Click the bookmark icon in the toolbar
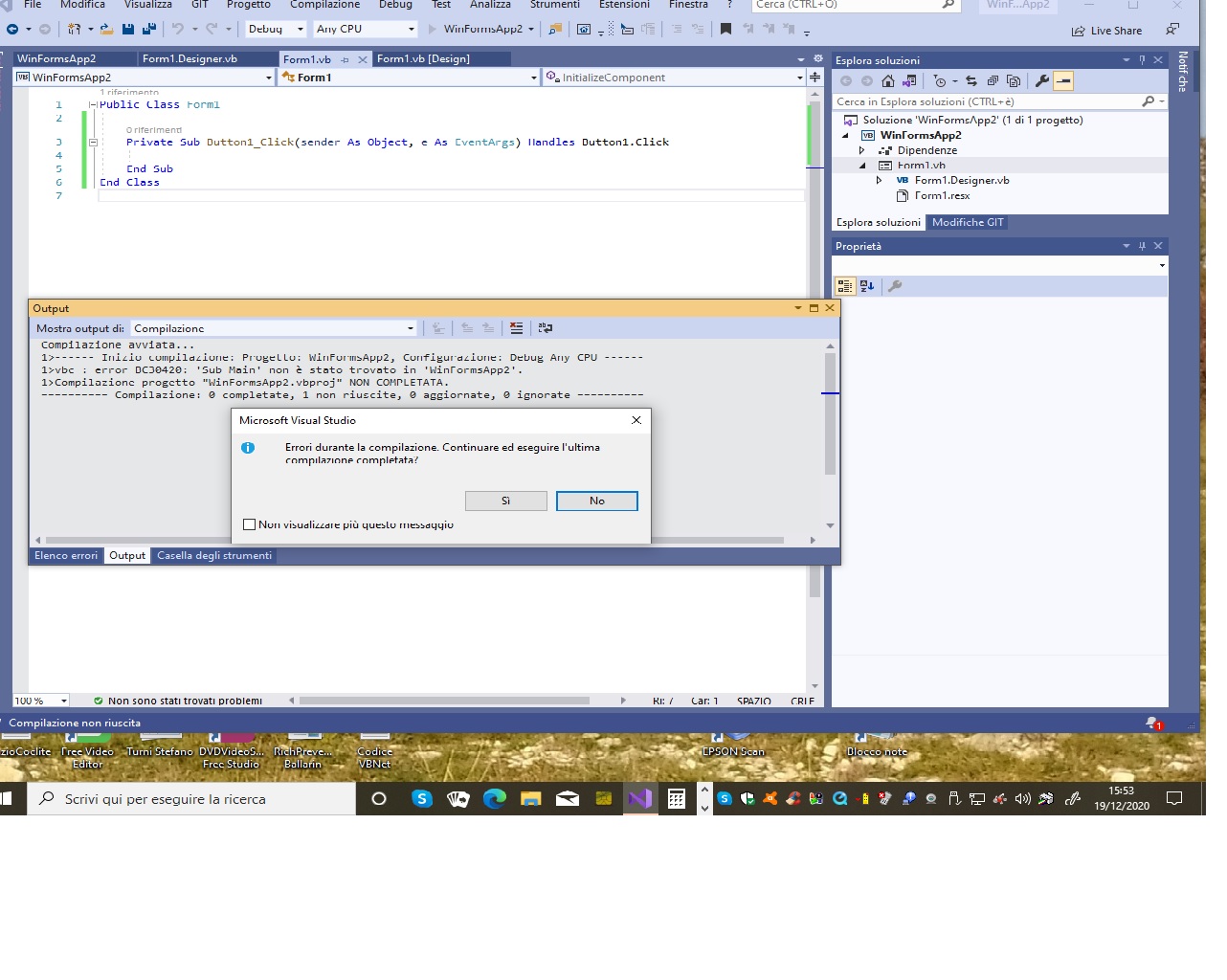Viewport: 1227px width, 980px height. tap(725, 29)
